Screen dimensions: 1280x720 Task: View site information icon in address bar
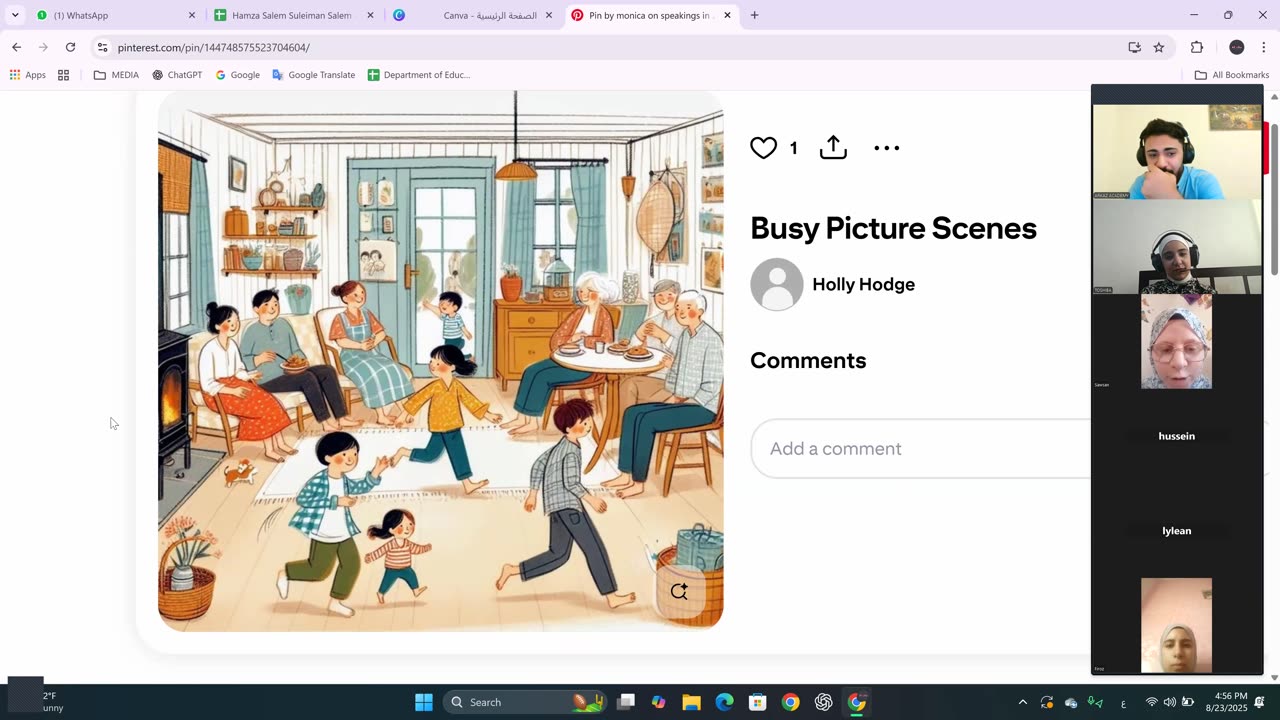click(102, 47)
